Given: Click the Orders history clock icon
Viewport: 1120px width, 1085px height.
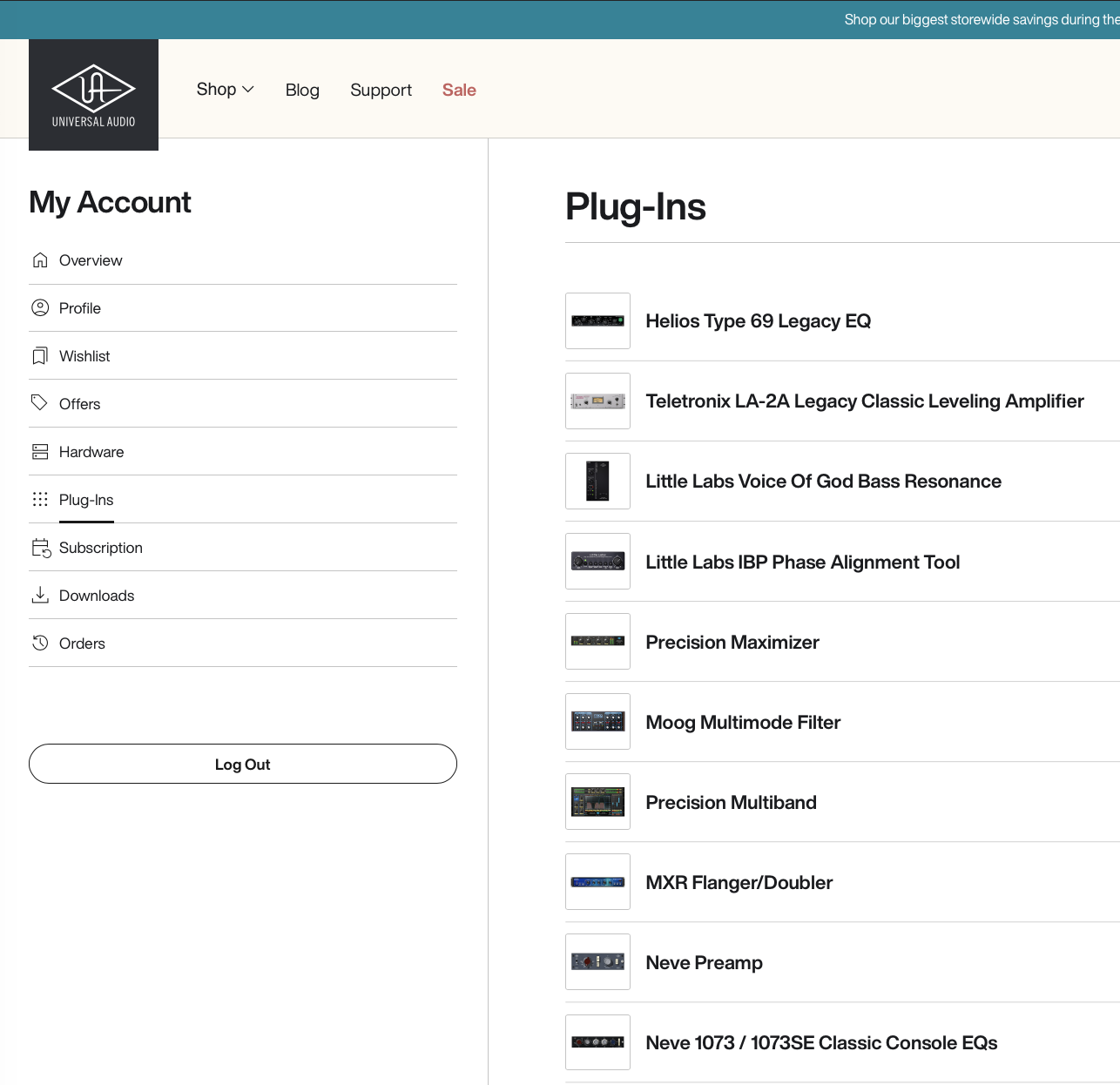Looking at the screenshot, I should (x=40, y=644).
